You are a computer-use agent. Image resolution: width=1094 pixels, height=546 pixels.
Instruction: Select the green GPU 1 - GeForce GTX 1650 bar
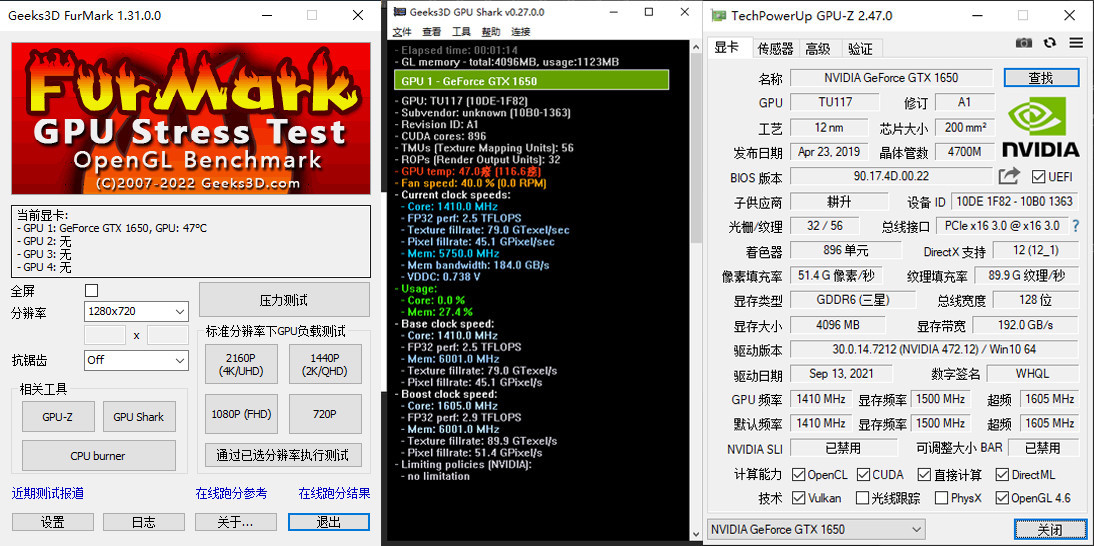[532, 80]
